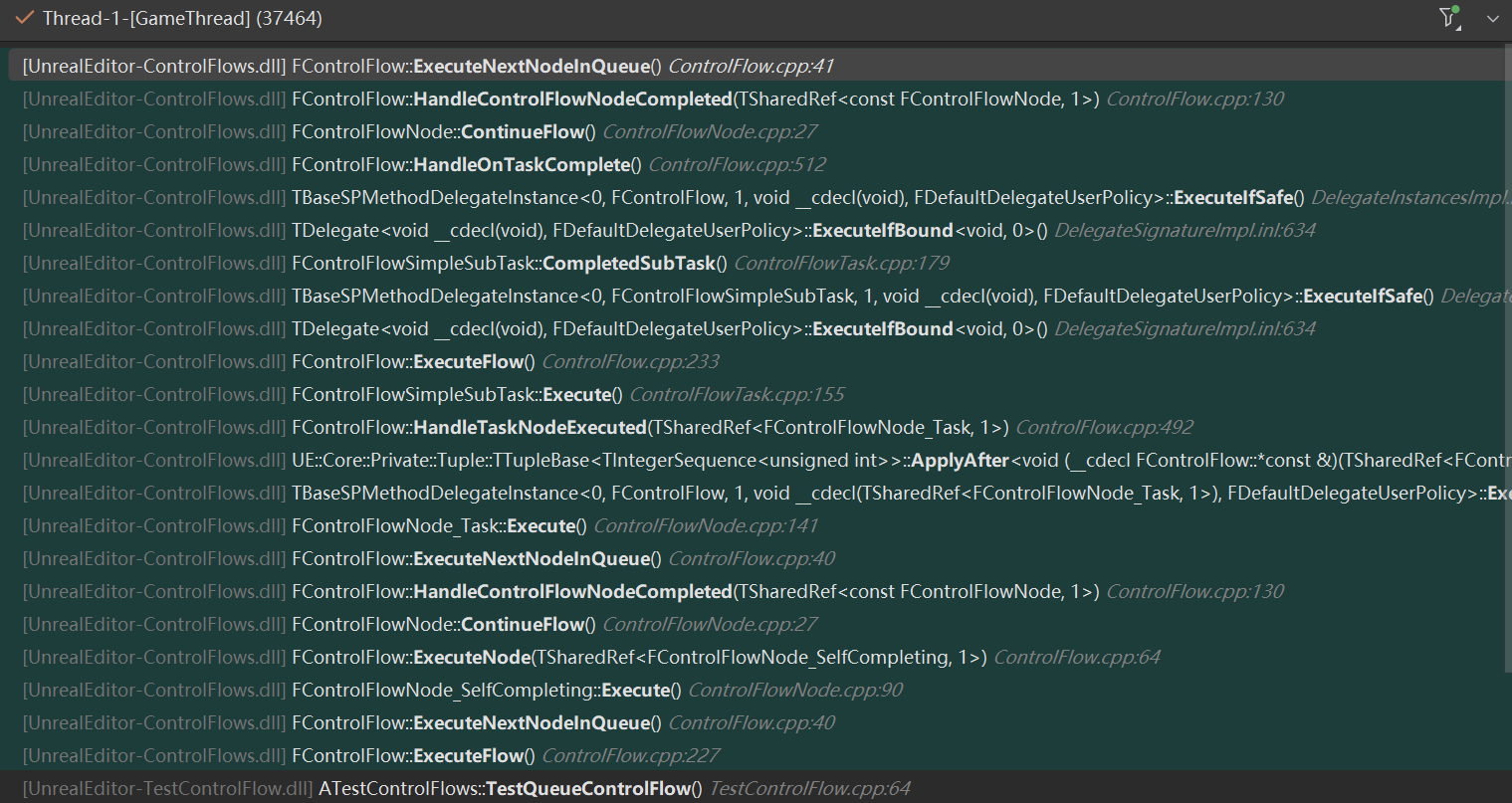Expand the thread selector chevron
Viewport: 1512px width, 803px height.
pyautogui.click(x=1492, y=19)
